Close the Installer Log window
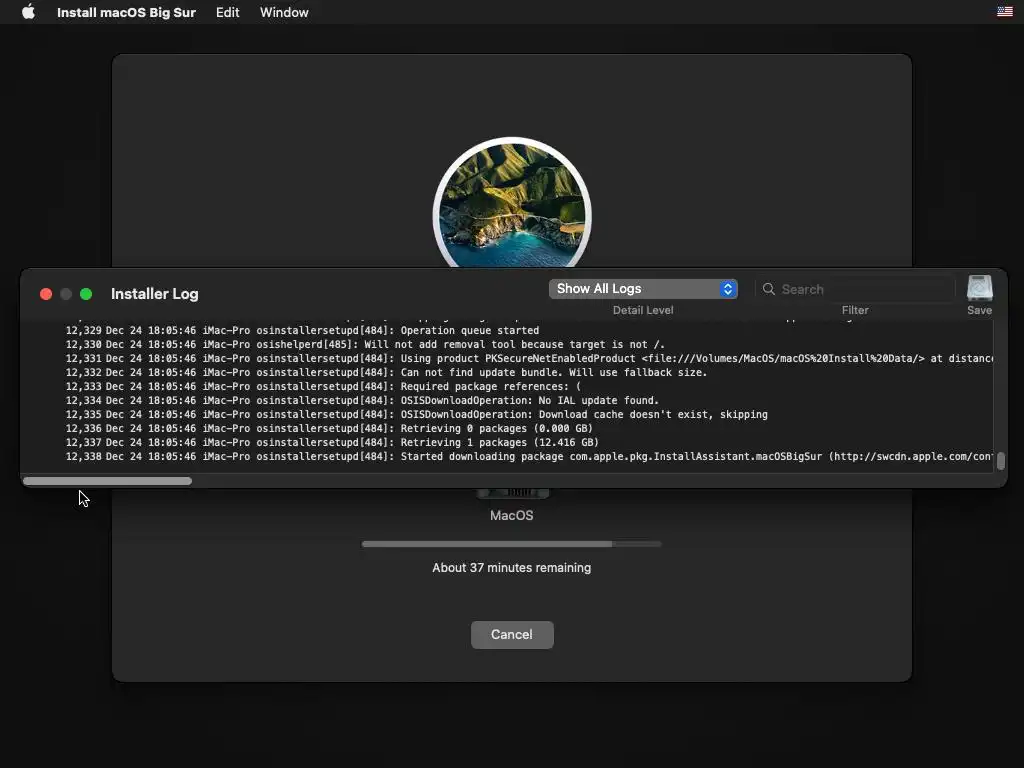Image resolution: width=1024 pixels, height=768 pixels. [x=46, y=294]
